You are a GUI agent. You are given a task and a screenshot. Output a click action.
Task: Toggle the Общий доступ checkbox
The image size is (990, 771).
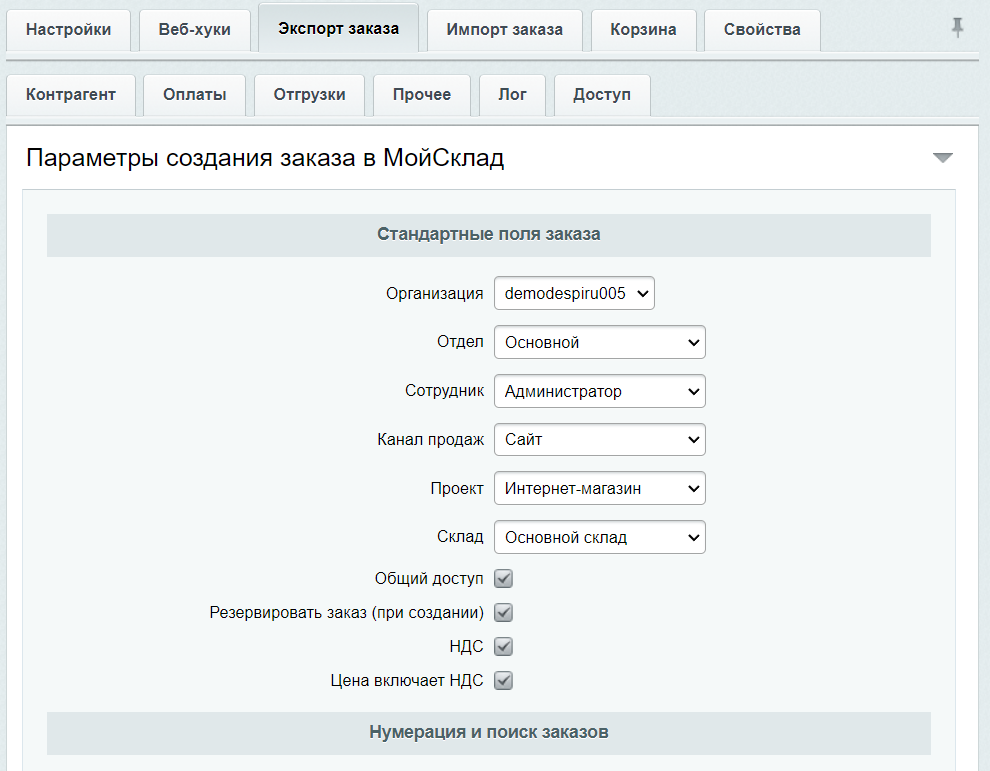[504, 579]
